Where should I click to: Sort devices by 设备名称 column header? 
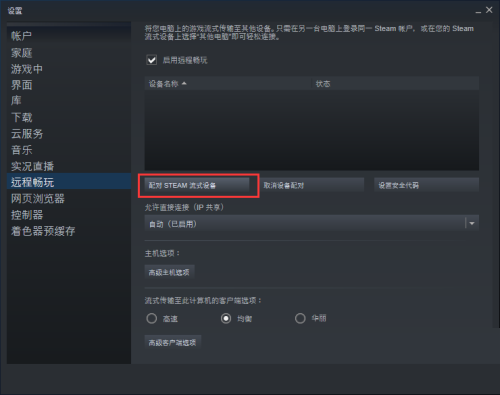pos(228,84)
